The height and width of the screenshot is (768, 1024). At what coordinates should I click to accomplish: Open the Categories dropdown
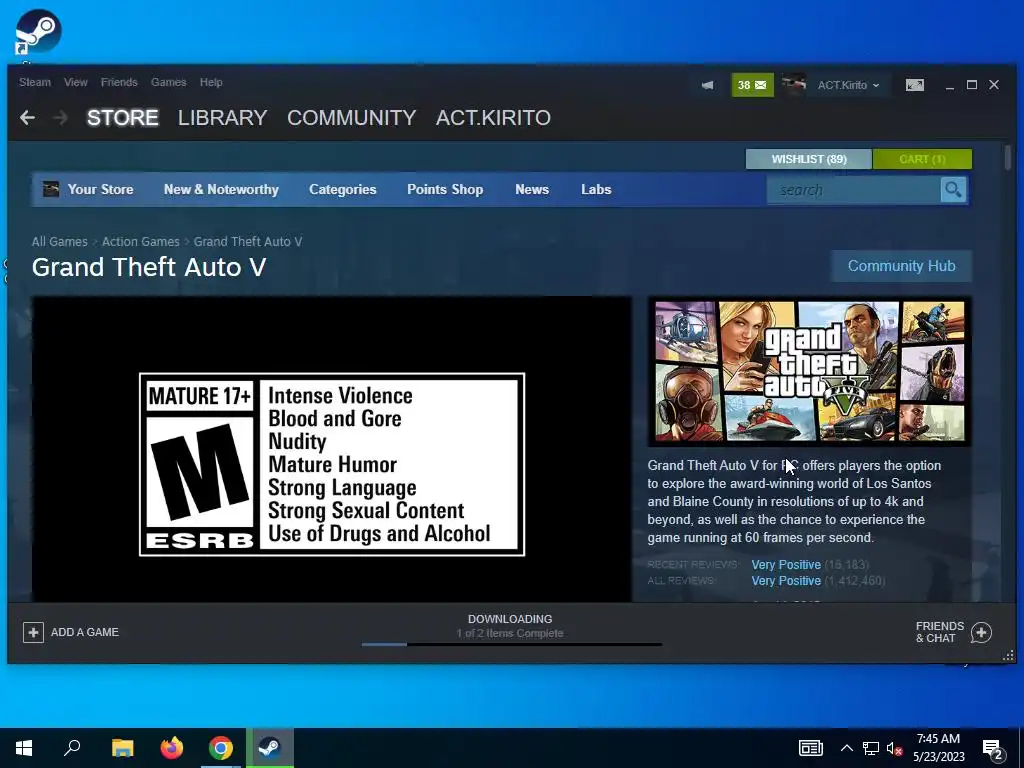343,189
